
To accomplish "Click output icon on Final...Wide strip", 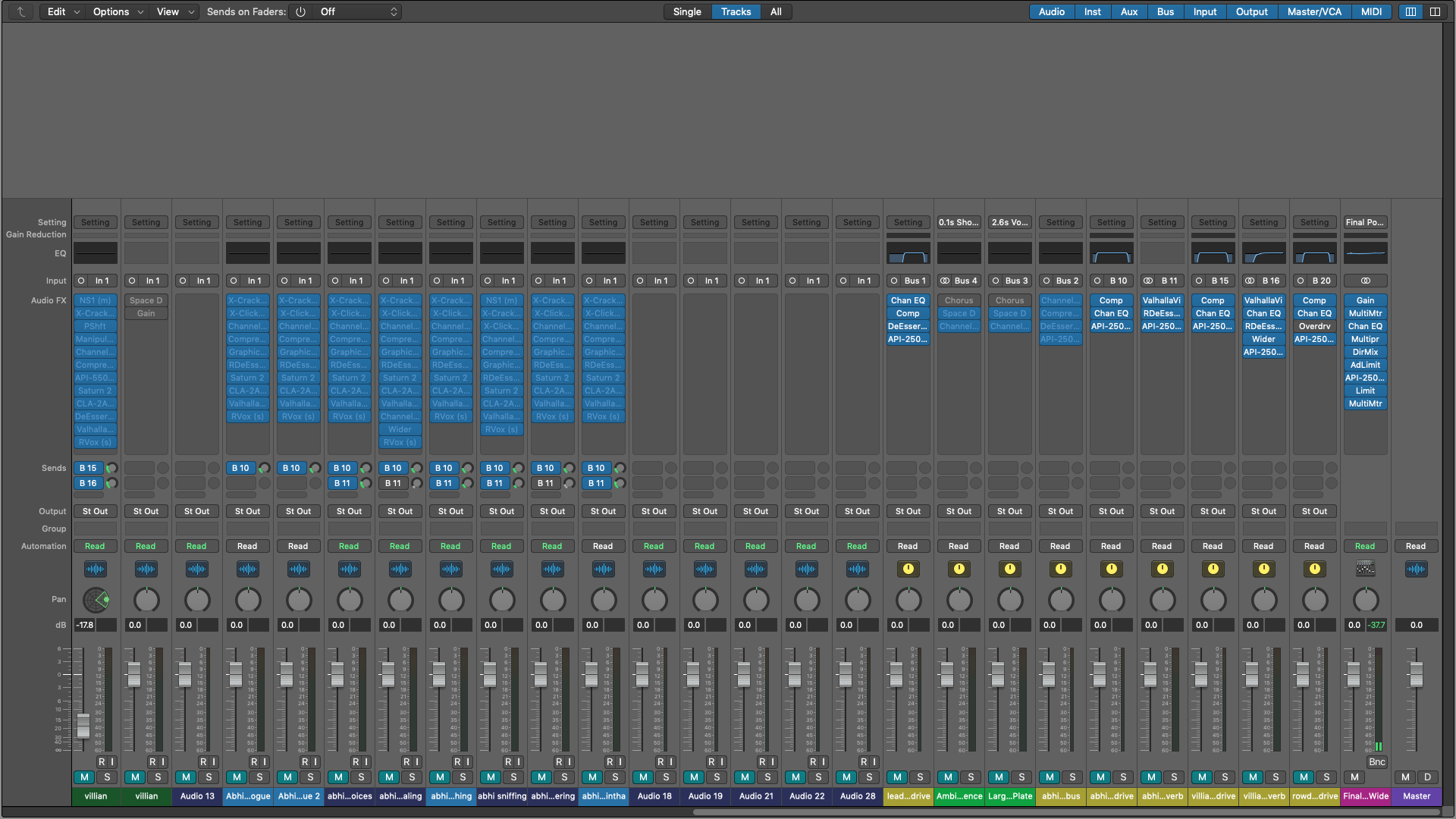I will point(1365,569).
